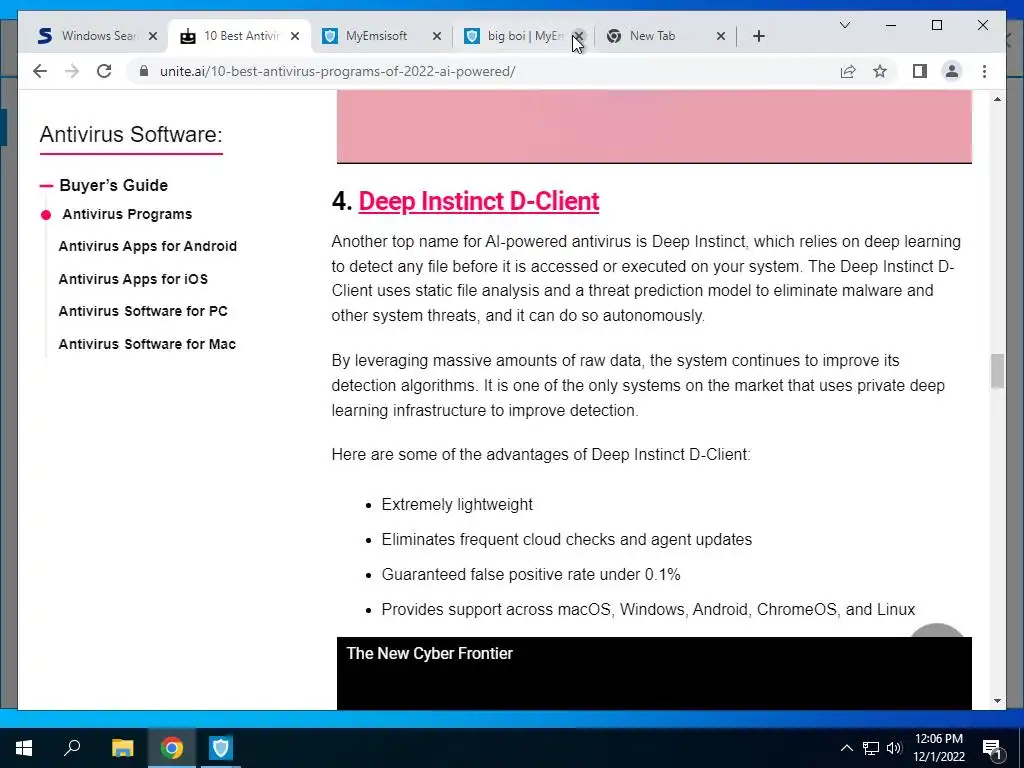The image size is (1024, 768).
Task: Click the scrollbar down arrow
Action: click(x=997, y=701)
